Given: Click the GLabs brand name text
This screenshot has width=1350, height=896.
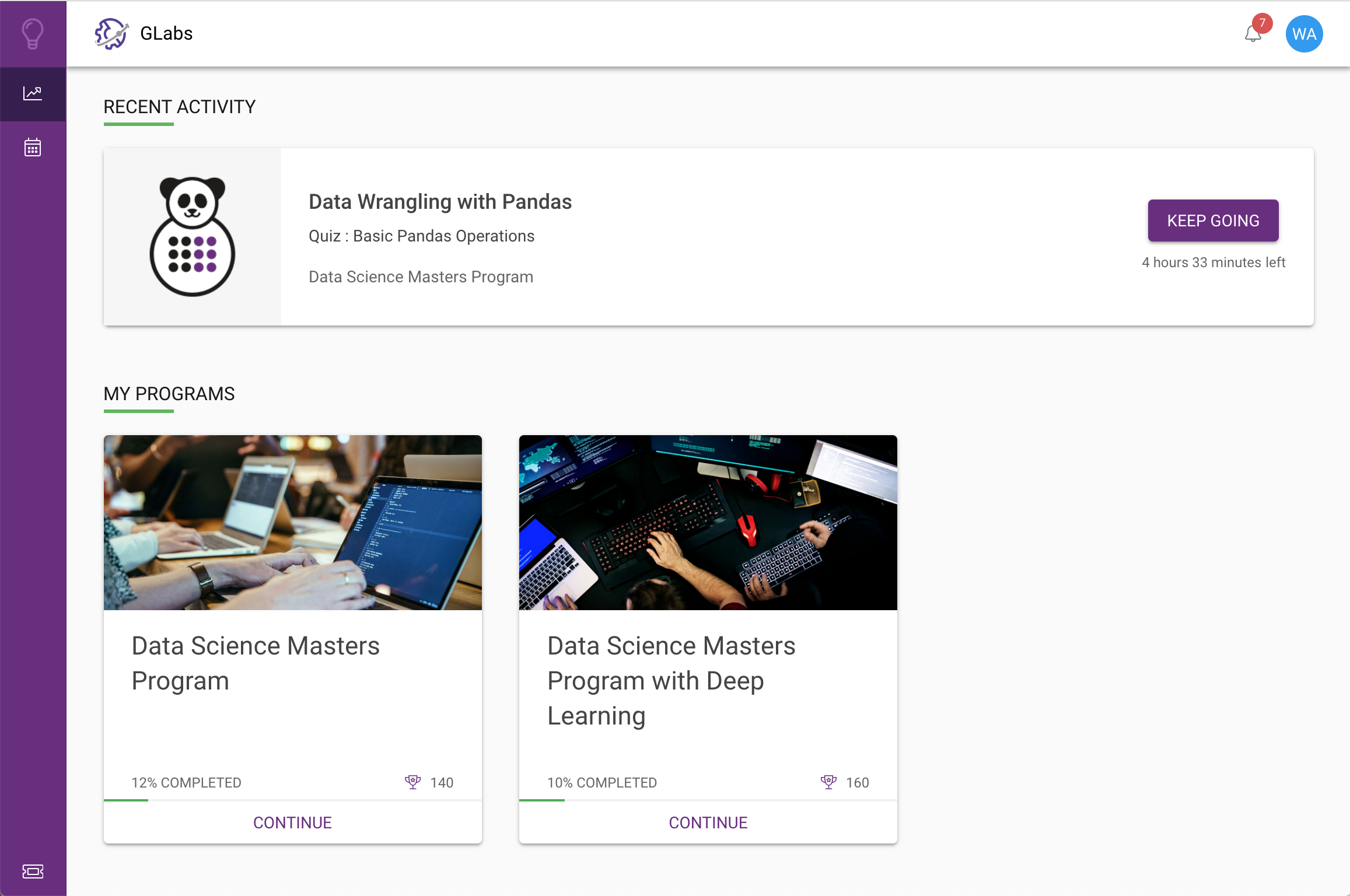Looking at the screenshot, I should tap(166, 34).
